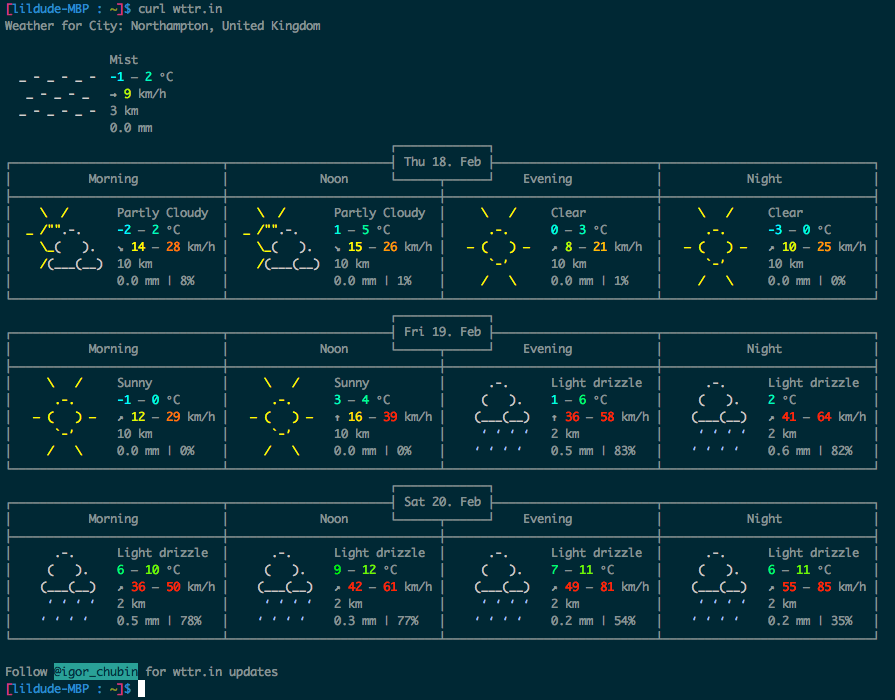
Task: Click Friday Evening column heading
Action: (x=547, y=349)
